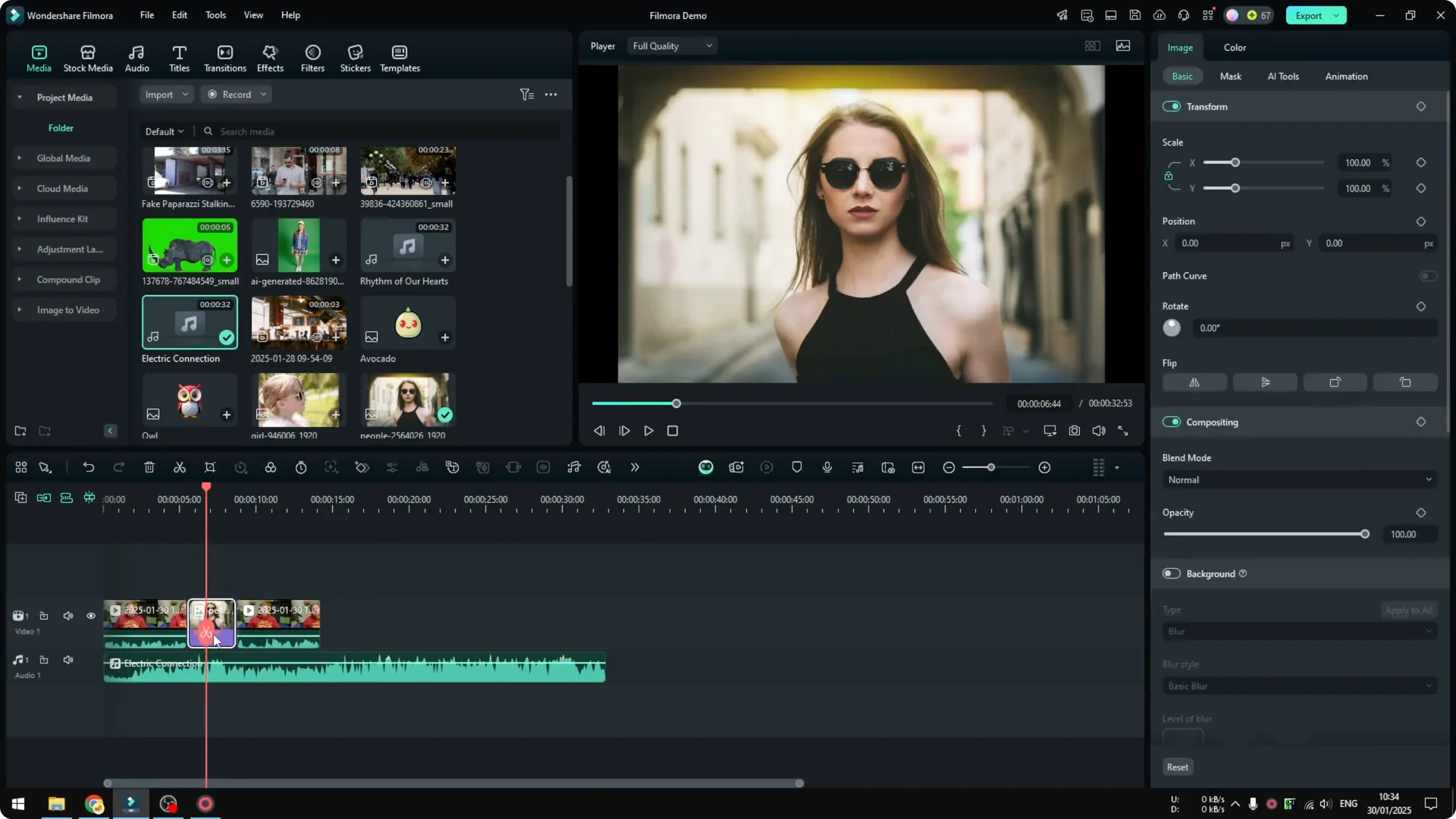1456x819 pixels.
Task: Click the Undo icon in the timeline toolbar
Action: [89, 467]
